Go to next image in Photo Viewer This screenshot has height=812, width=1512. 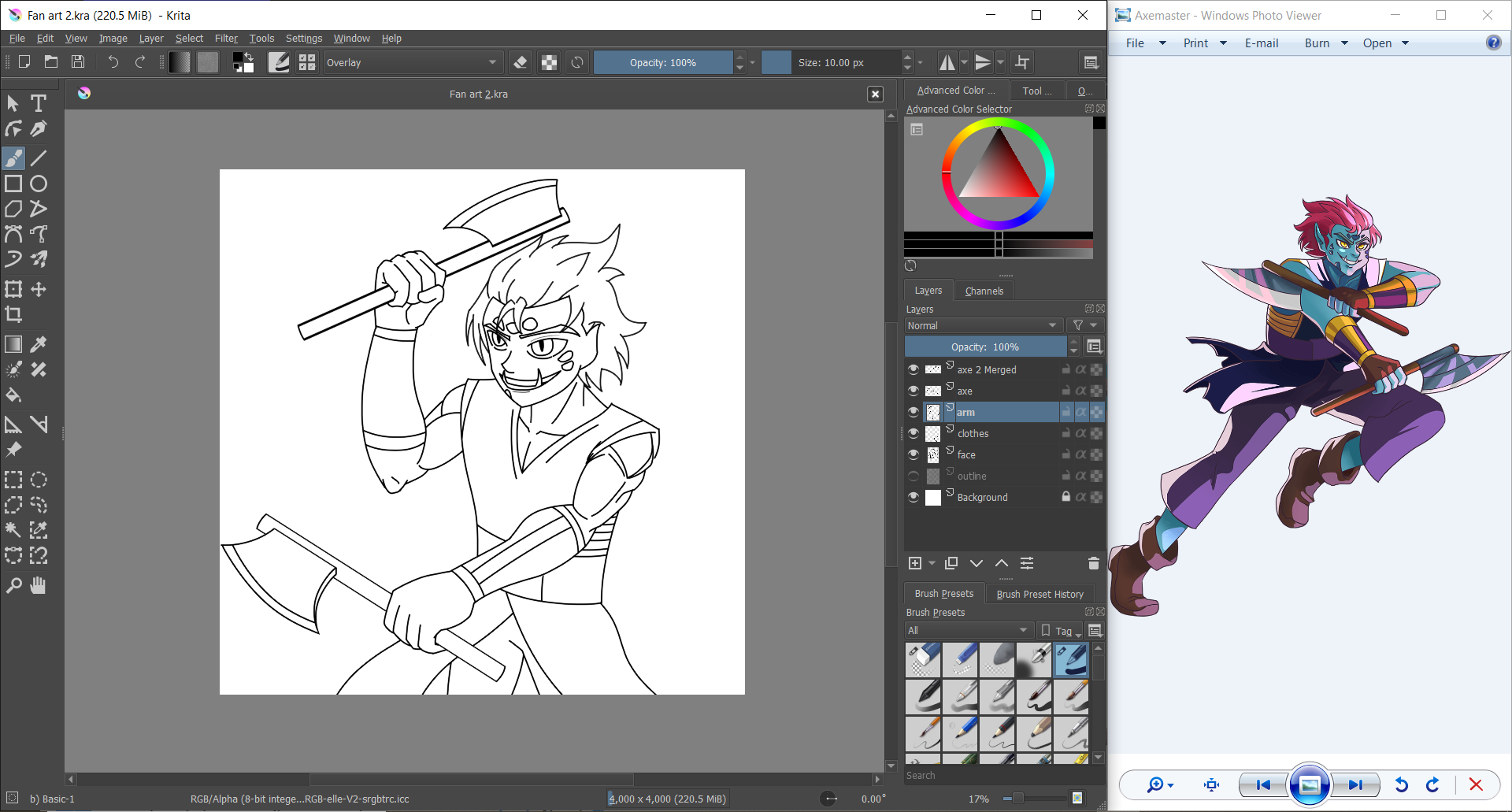pyautogui.click(x=1355, y=784)
